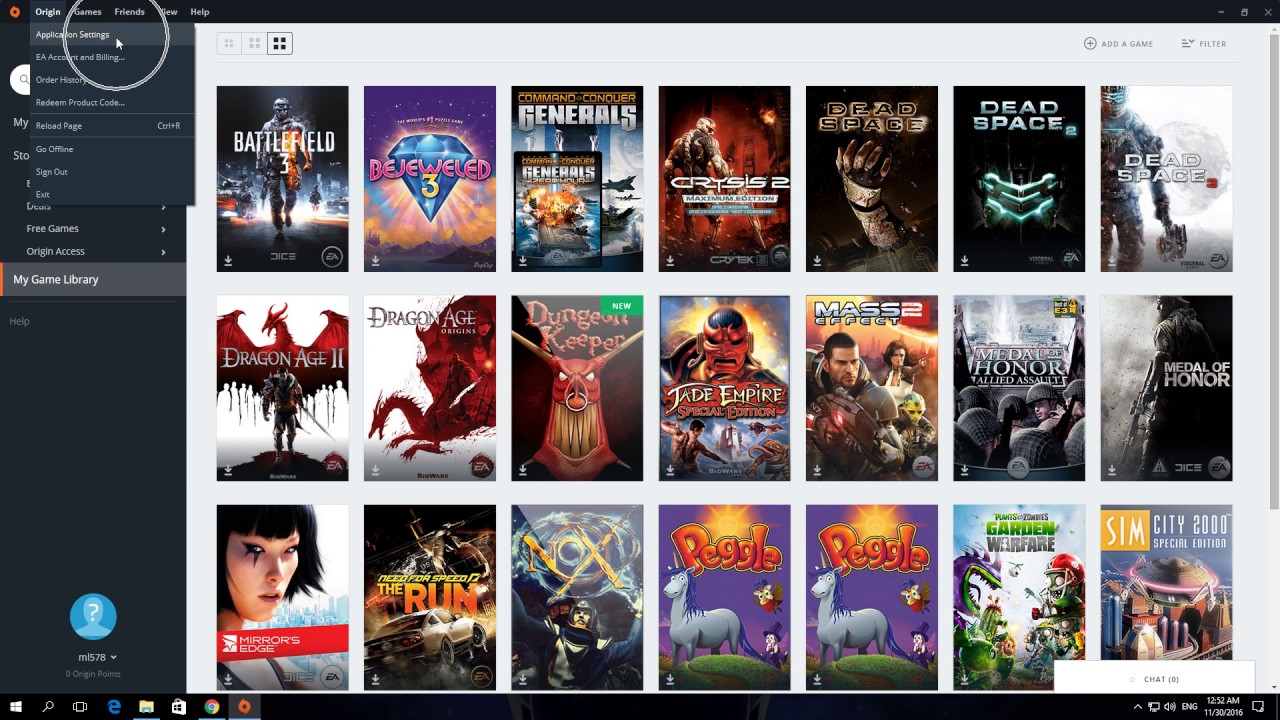Open File Explorer from taskbar
The width and height of the screenshot is (1280, 720).
click(146, 707)
